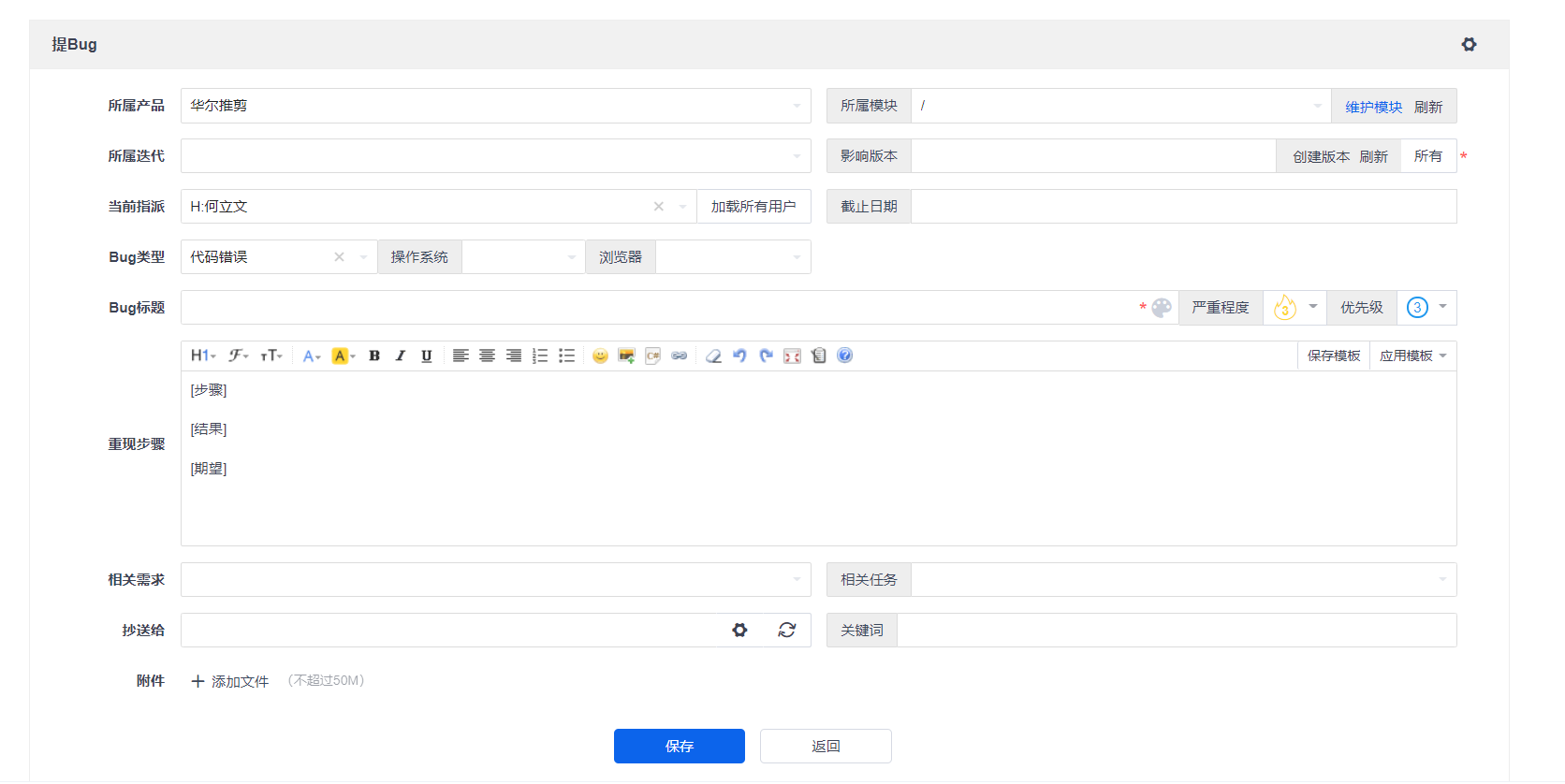Screen dimensions: 1565x784
Task: Open the 当前指派 dropdown arrow
Action: pyautogui.click(x=682, y=207)
